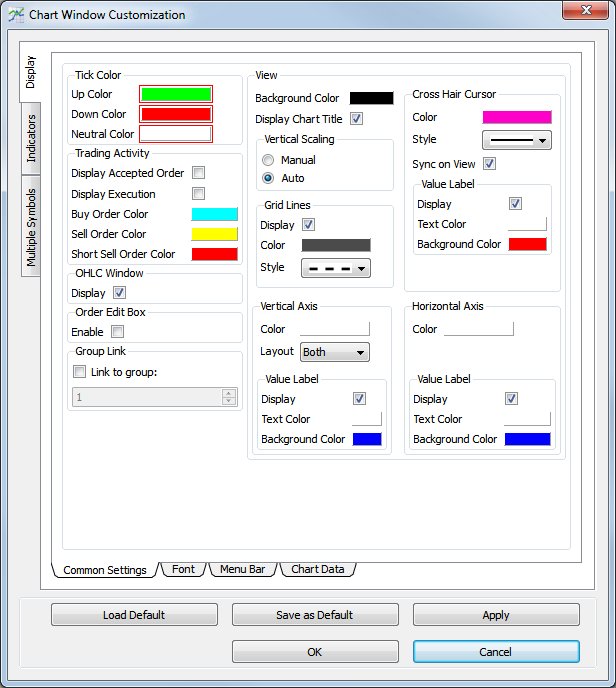This screenshot has height=688, width=616.
Task: Click the green Up Color swatch
Action: 175,94
